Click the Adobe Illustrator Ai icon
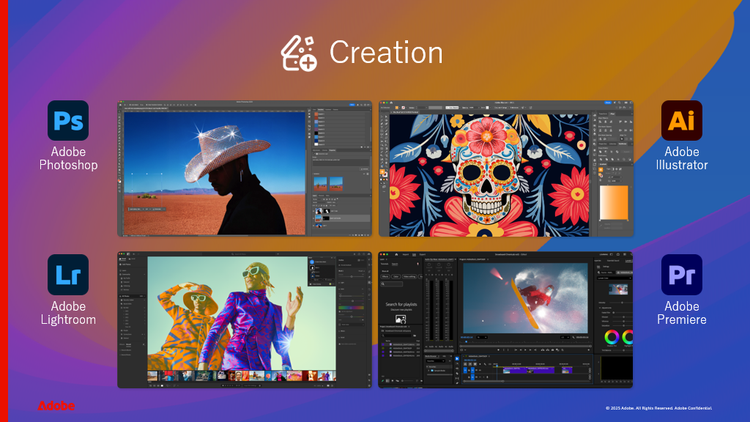750x422 pixels. click(681, 122)
